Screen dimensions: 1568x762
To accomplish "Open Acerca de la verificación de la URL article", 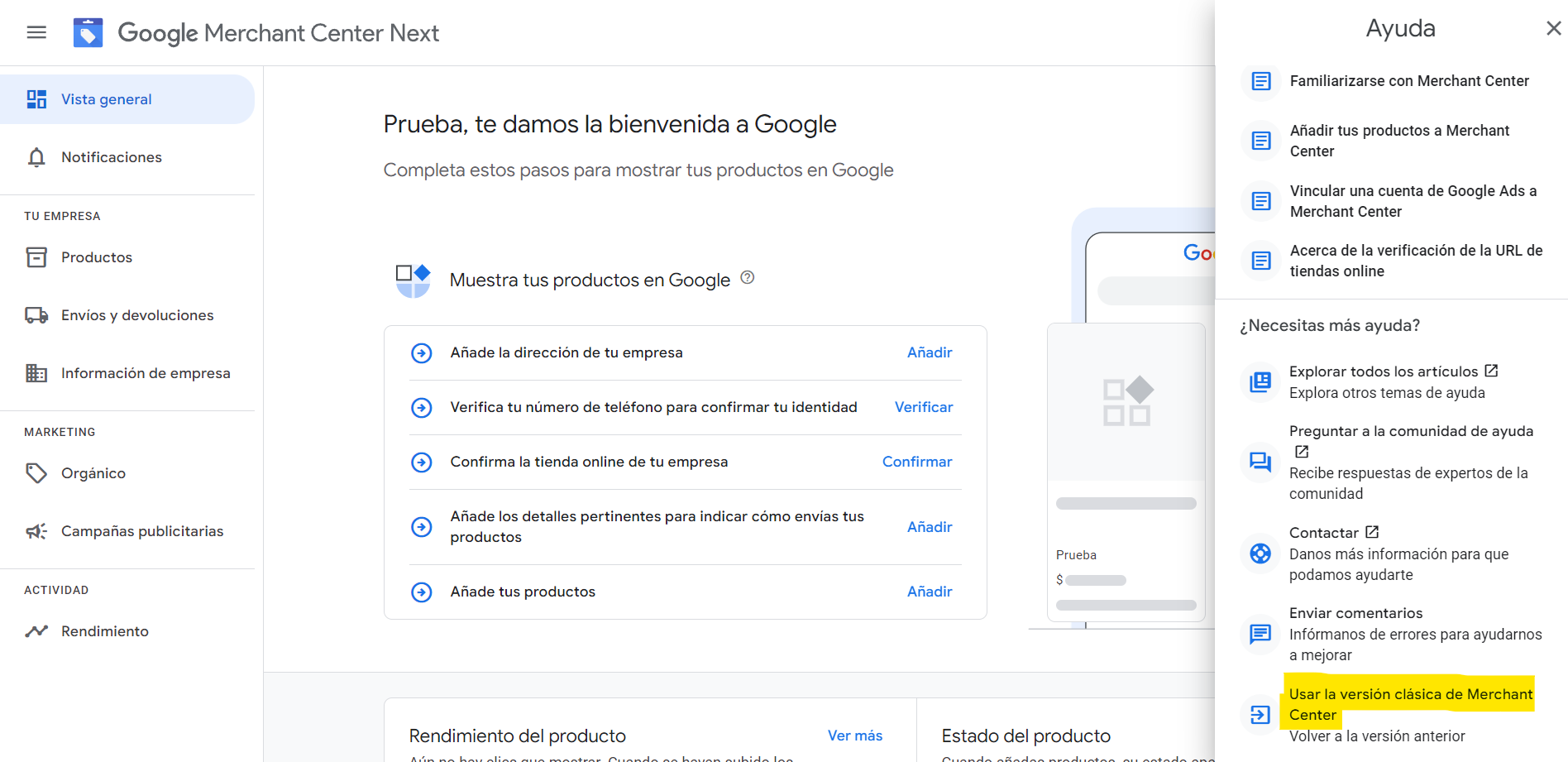I will 1416,261.
